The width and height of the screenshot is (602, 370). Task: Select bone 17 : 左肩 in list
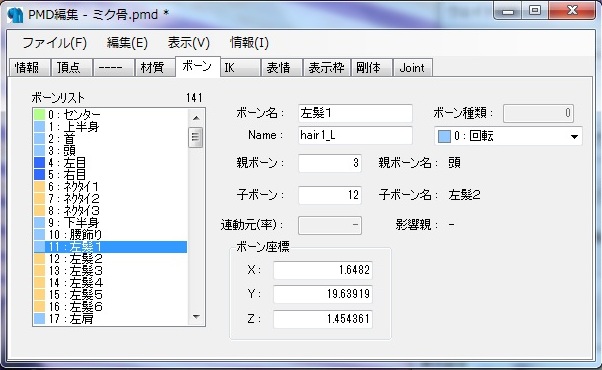click(110, 319)
